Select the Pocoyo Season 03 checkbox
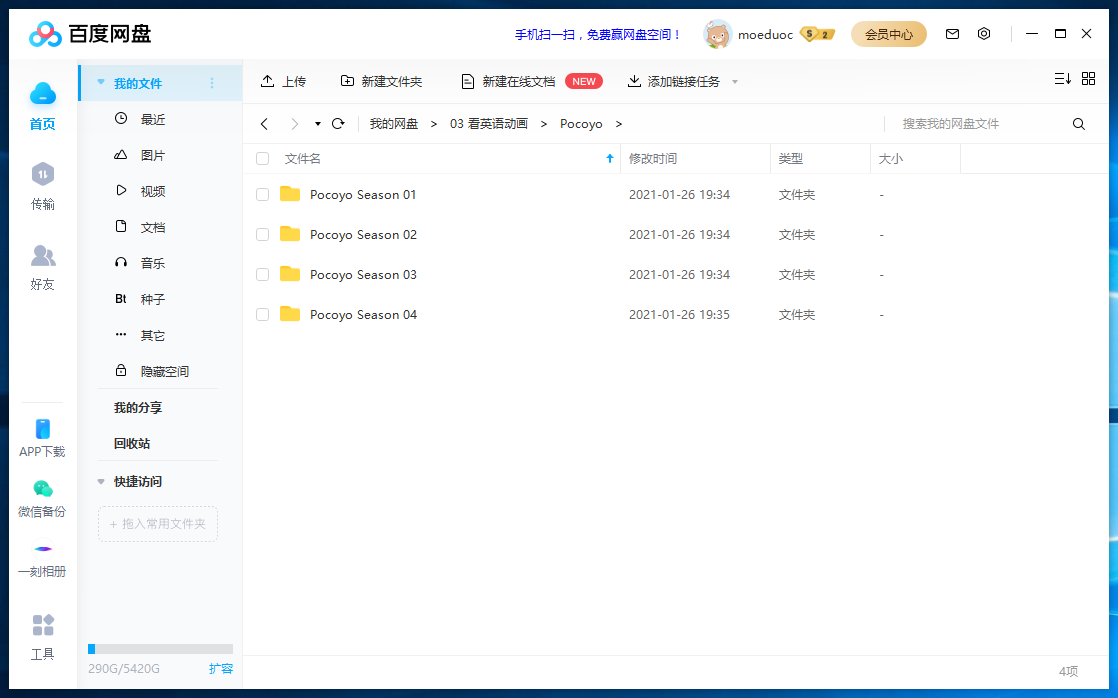Viewport: 1118px width, 698px height. [x=262, y=274]
